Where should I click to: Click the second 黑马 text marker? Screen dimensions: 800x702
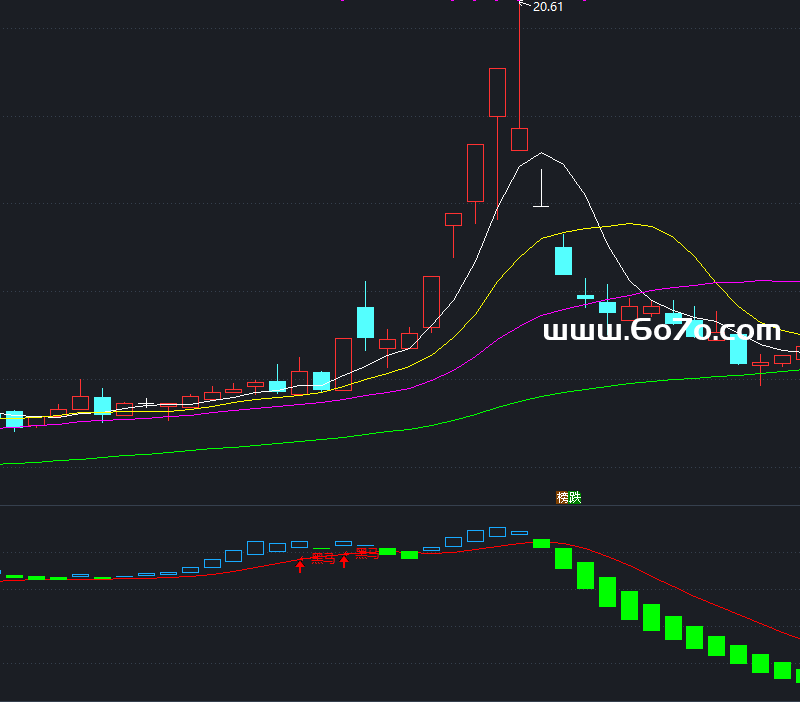367,552
